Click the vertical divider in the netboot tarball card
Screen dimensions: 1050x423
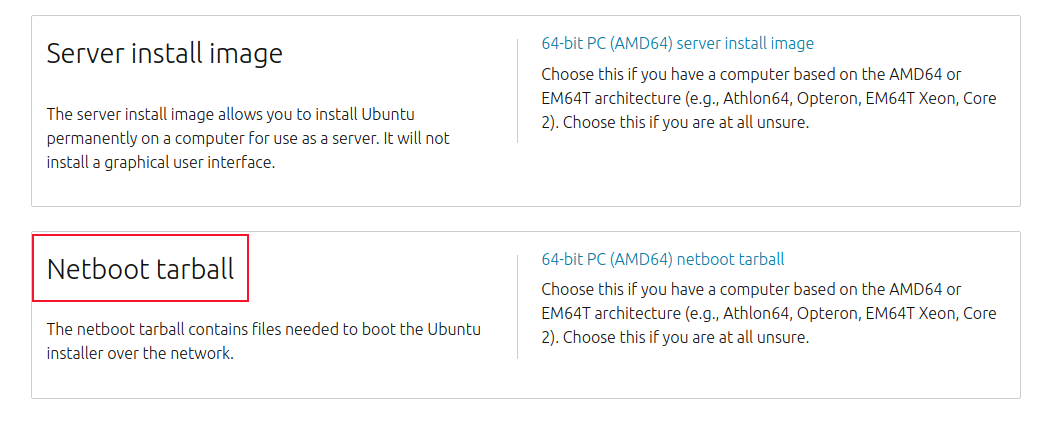click(517, 306)
